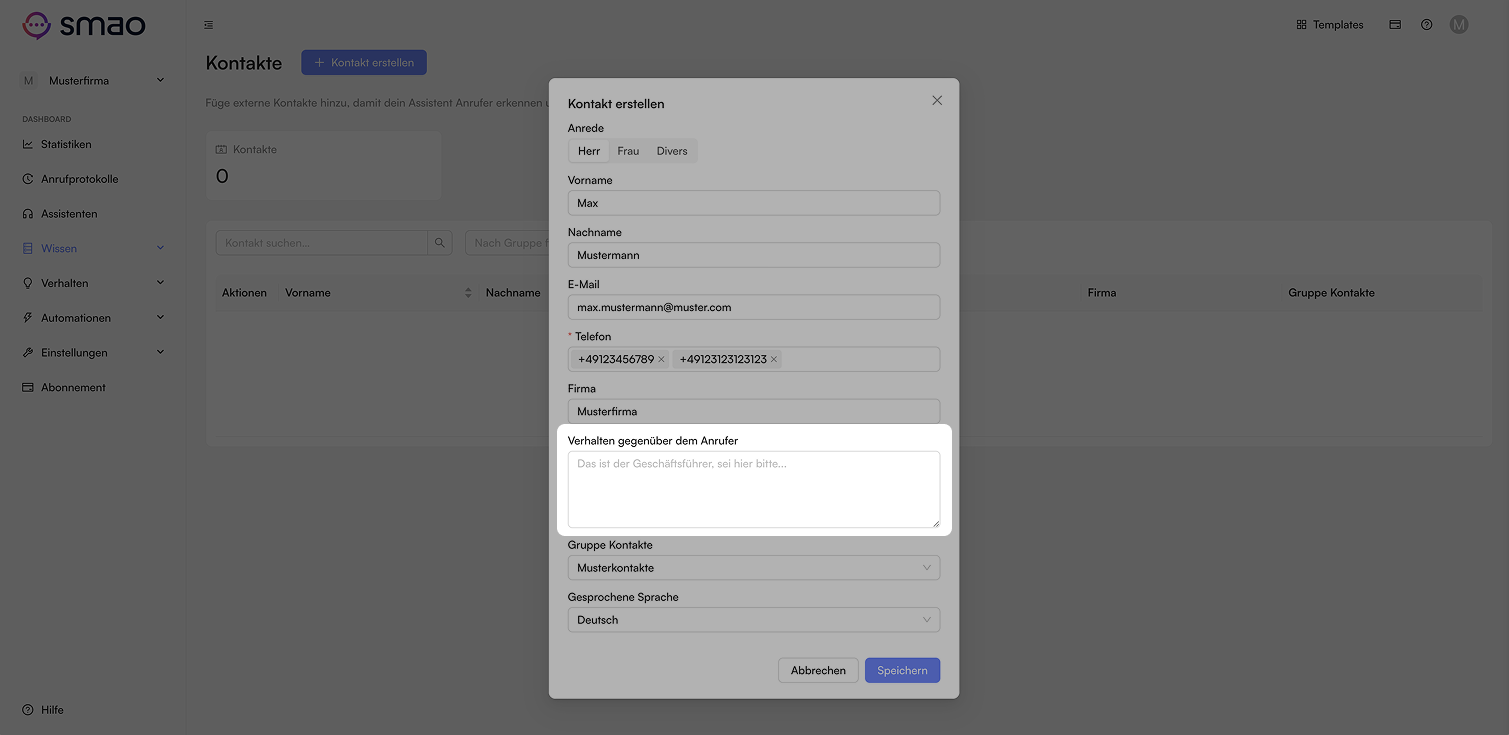Open the user avatar M menu

1459,25
